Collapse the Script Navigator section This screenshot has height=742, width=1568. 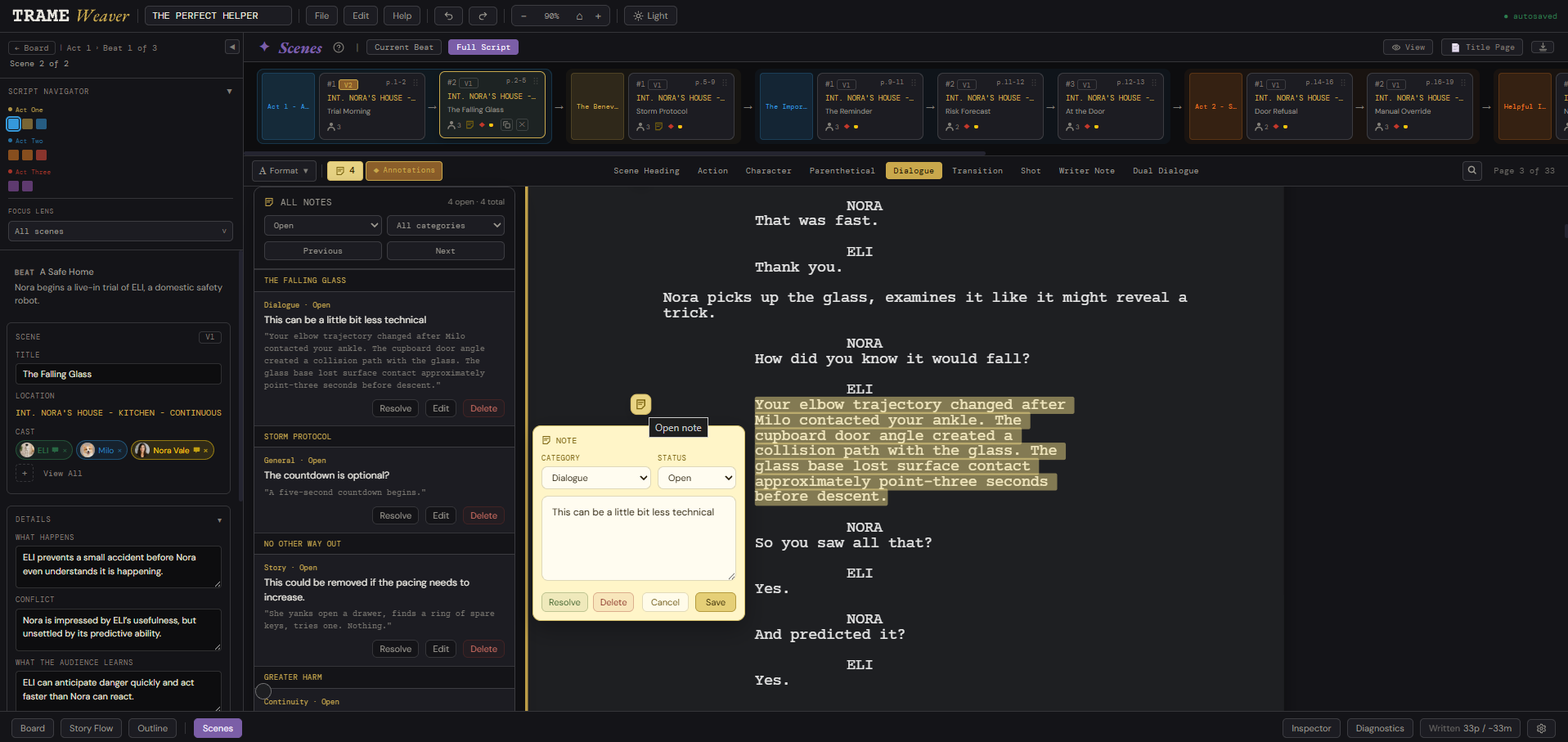pyautogui.click(x=229, y=92)
